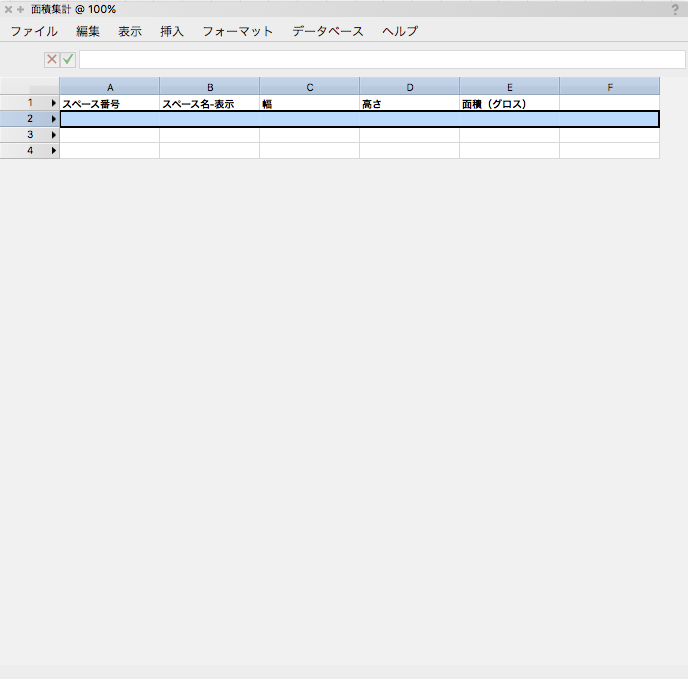The image size is (688, 679).
Task: Click the help question mark icon
Action: pyautogui.click(x=675, y=9)
